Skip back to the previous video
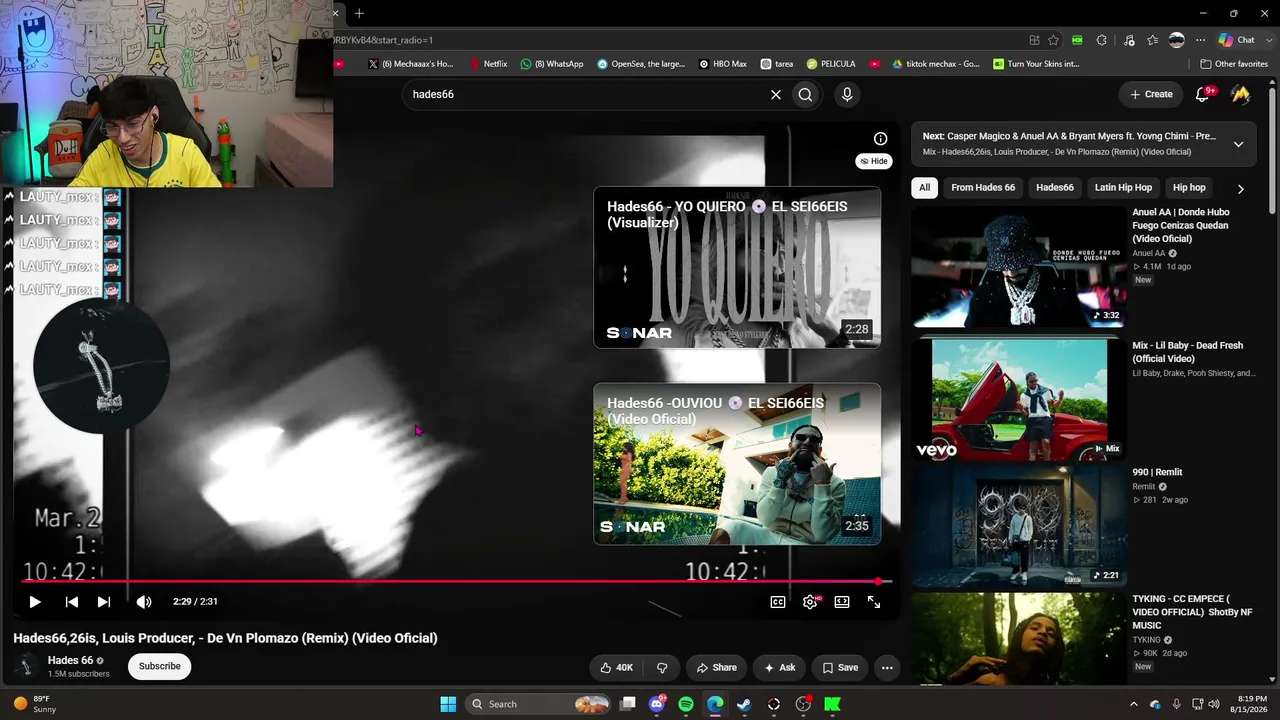1280x720 pixels. [72, 602]
